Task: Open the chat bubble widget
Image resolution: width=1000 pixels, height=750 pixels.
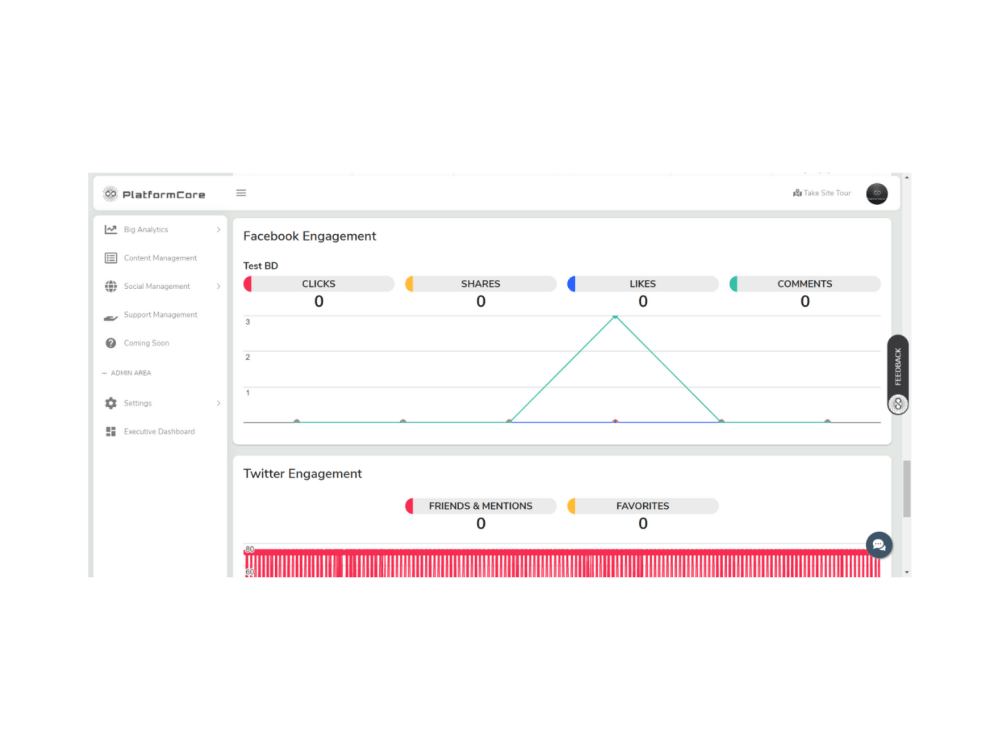Action: 879,545
